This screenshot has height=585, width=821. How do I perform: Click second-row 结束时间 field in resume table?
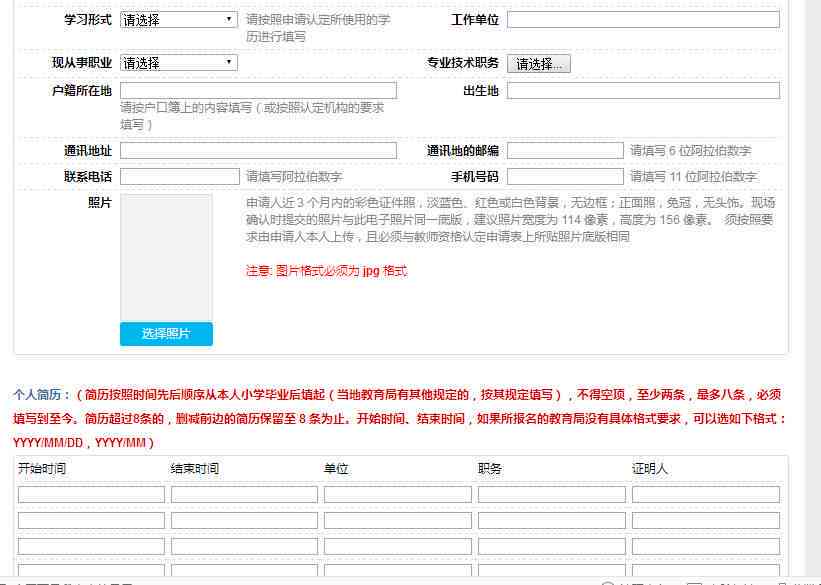point(244,521)
